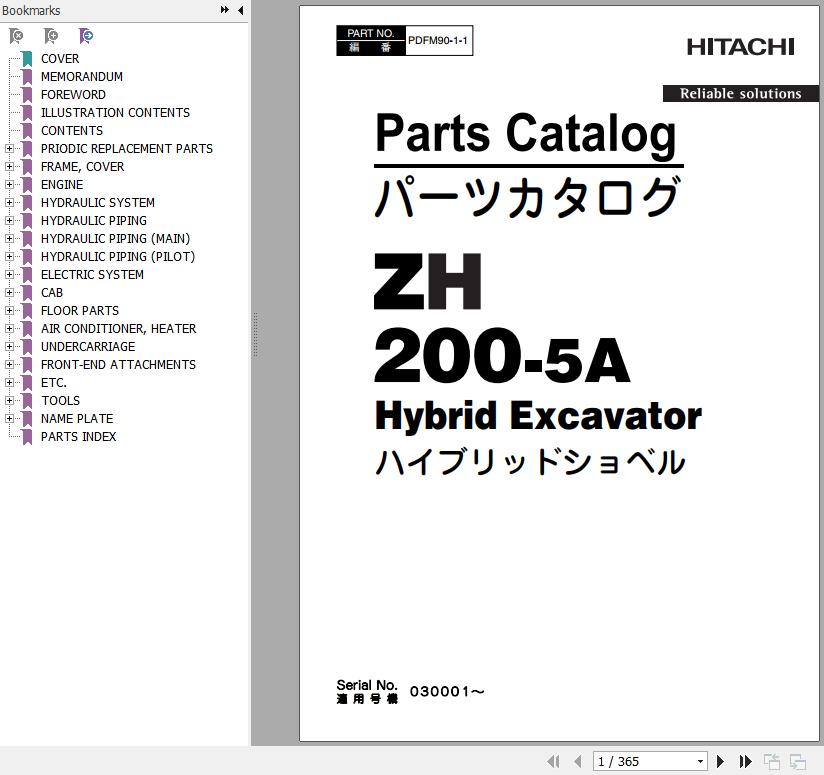824x775 pixels.
Task: Expand the HYDRAULIC SYSTEM bookmark
Action: [x=9, y=202]
